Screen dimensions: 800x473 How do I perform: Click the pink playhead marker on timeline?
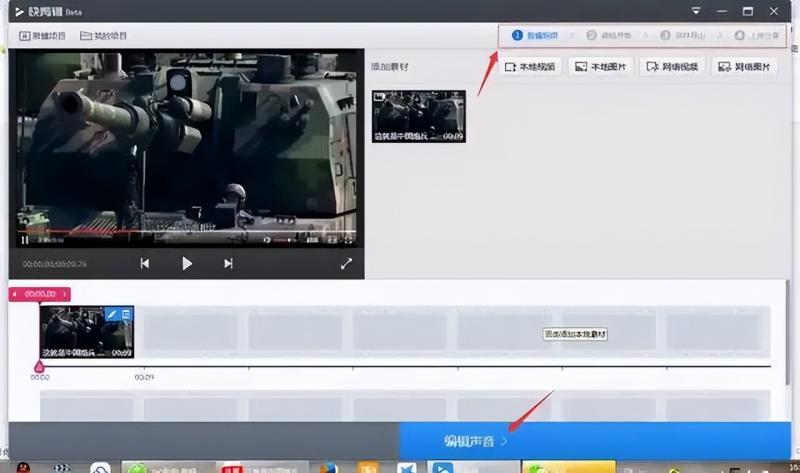[40, 366]
